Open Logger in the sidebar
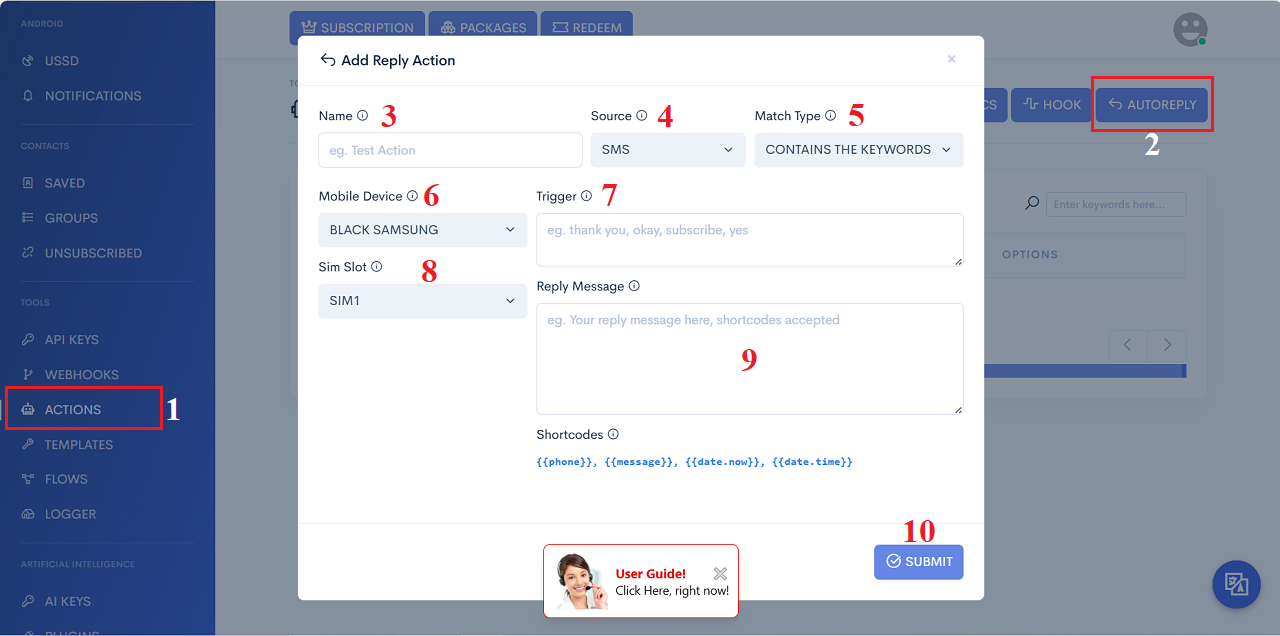The width and height of the screenshot is (1280, 636). pyautogui.click(x=70, y=514)
